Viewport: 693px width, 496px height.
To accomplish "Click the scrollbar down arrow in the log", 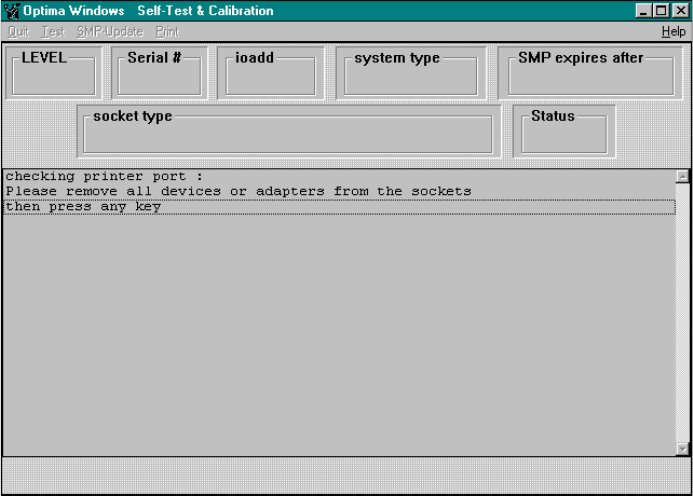I will click(682, 449).
